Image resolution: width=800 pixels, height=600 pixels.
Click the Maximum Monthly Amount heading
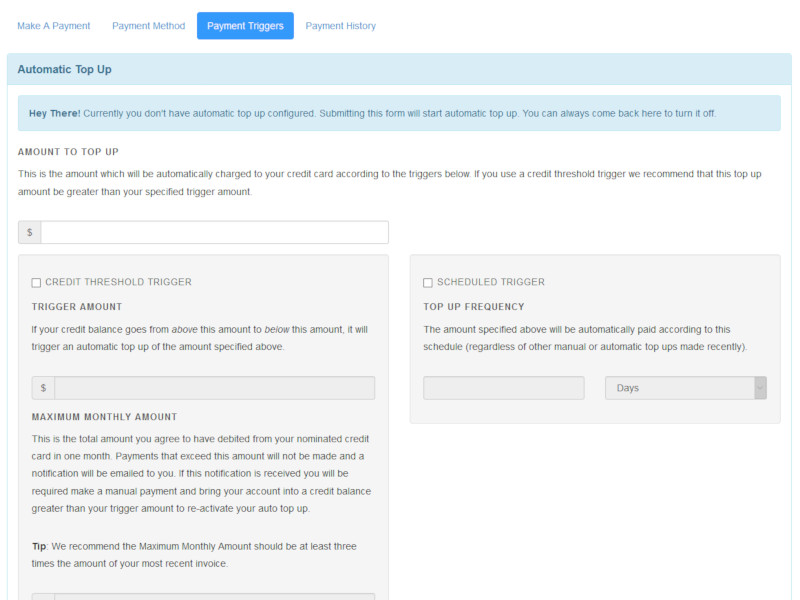click(105, 417)
